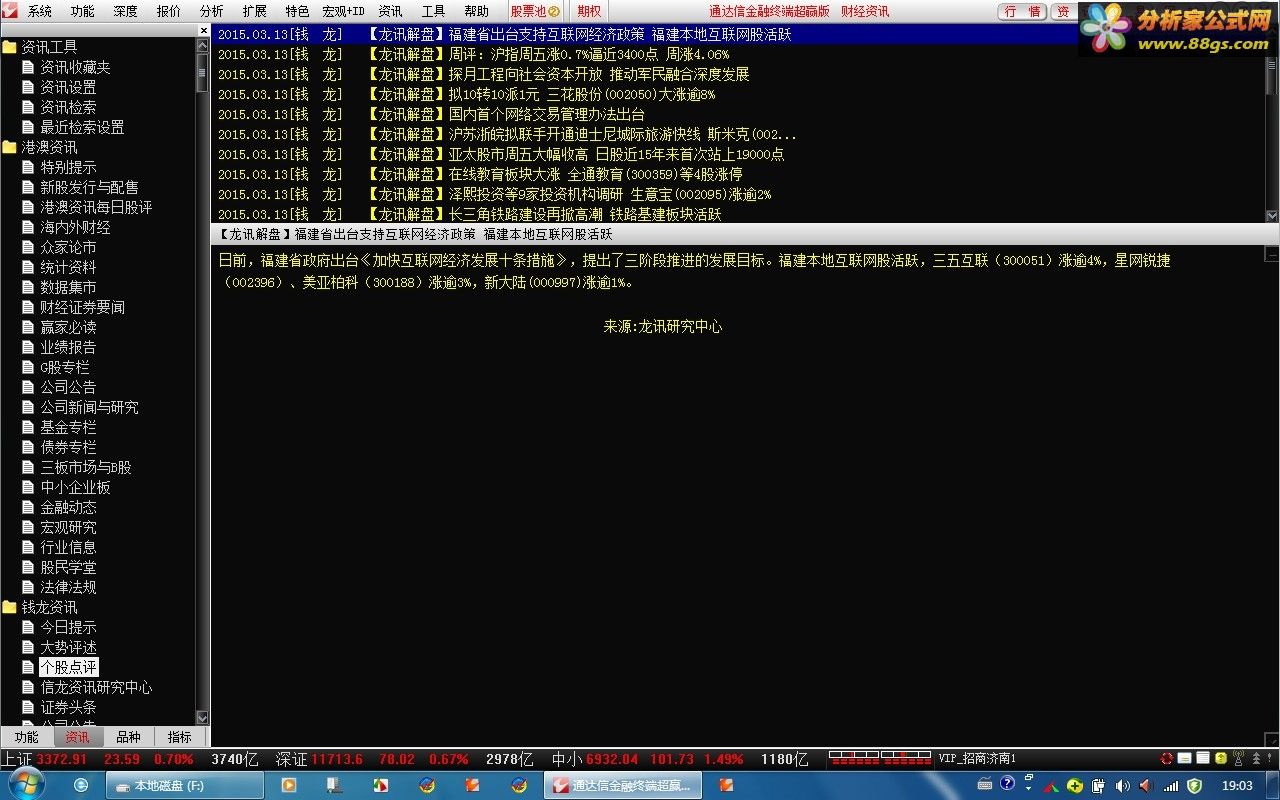
Task: Click the tray network signal bars
Action: [1171, 786]
